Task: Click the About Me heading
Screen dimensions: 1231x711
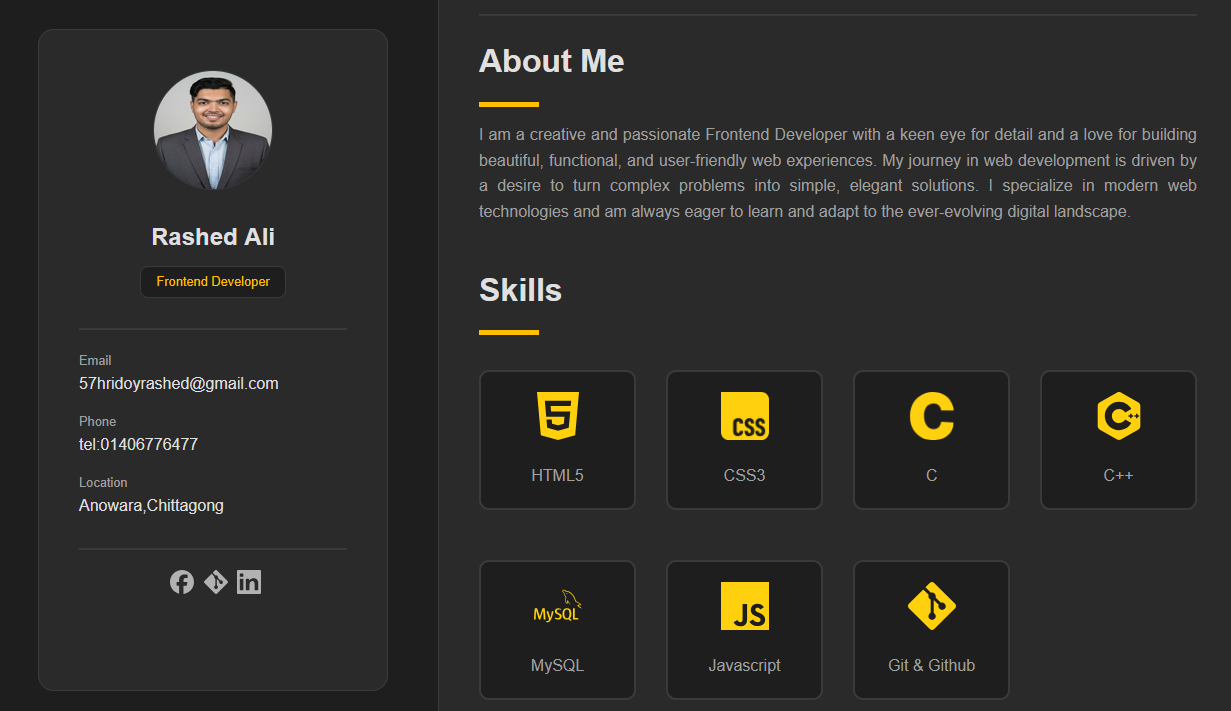Action: click(551, 62)
